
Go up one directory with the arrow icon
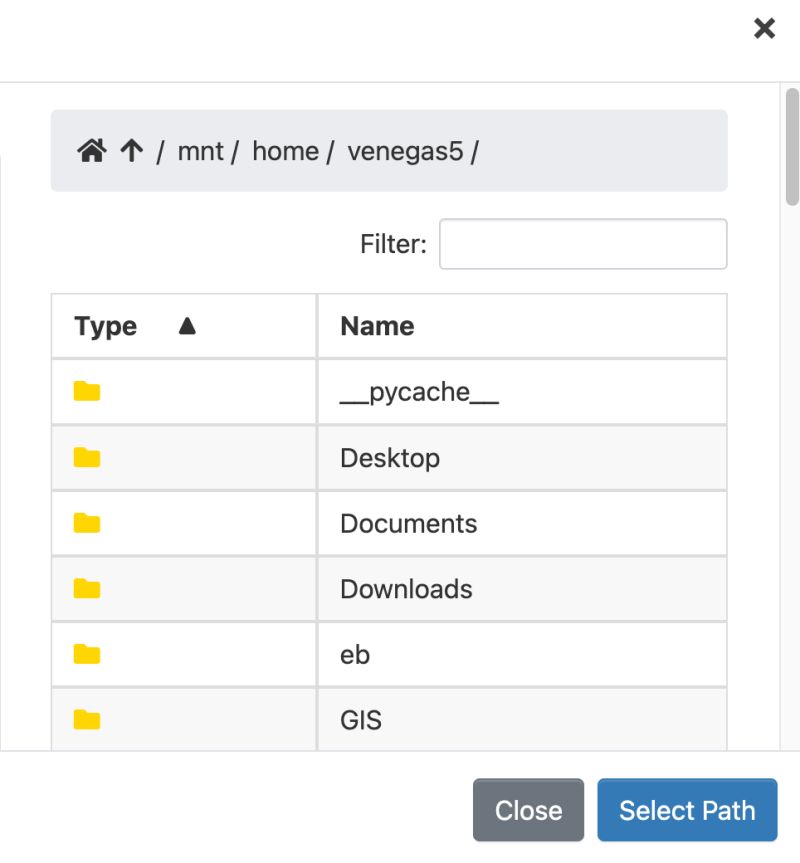pos(131,150)
